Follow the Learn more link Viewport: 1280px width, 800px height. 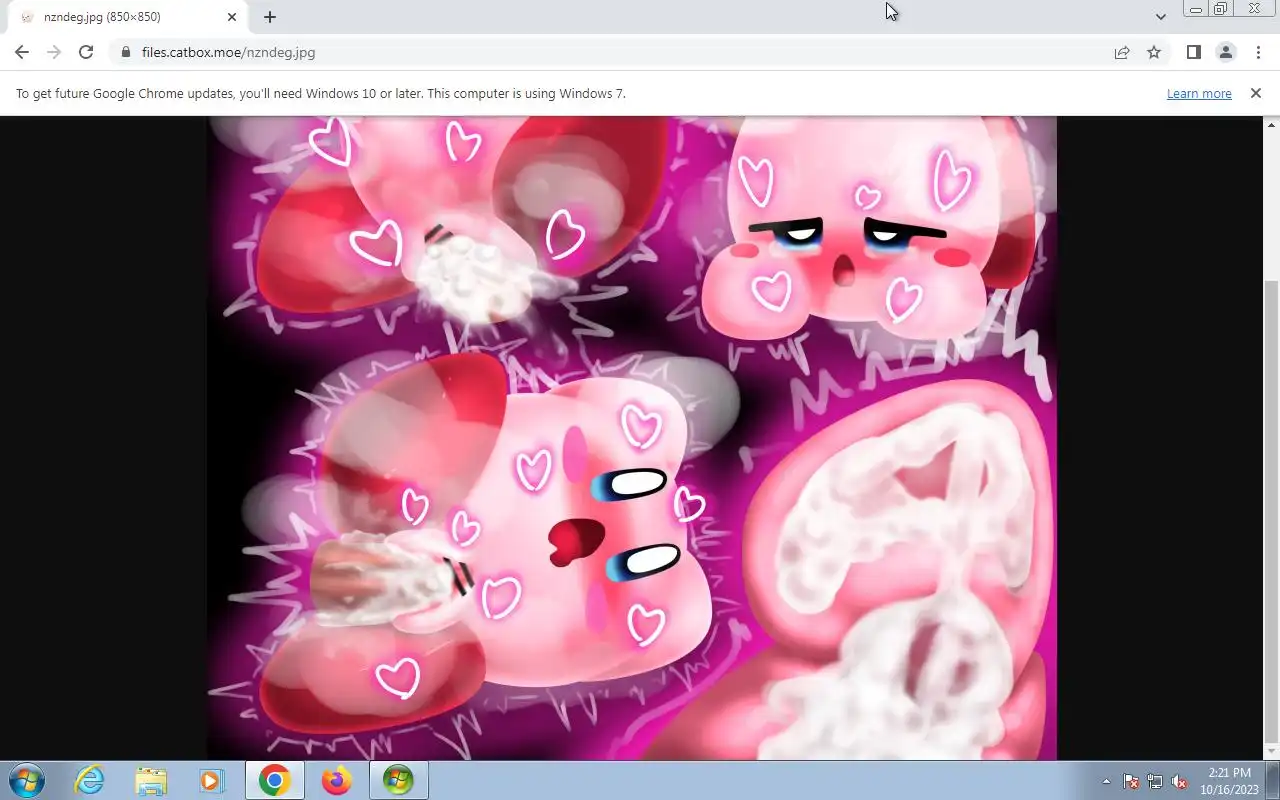click(1199, 93)
